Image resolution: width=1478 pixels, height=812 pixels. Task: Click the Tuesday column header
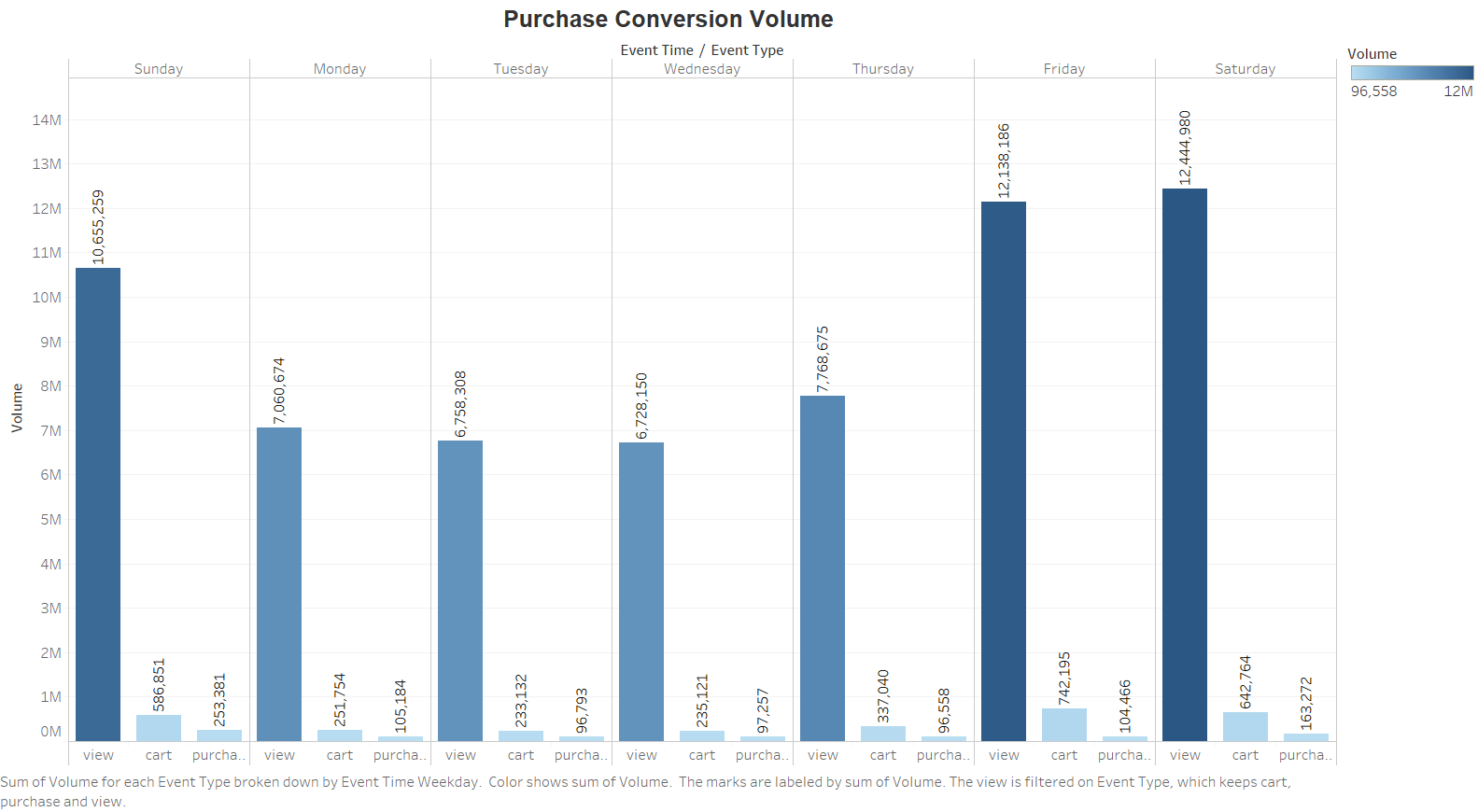click(x=521, y=69)
